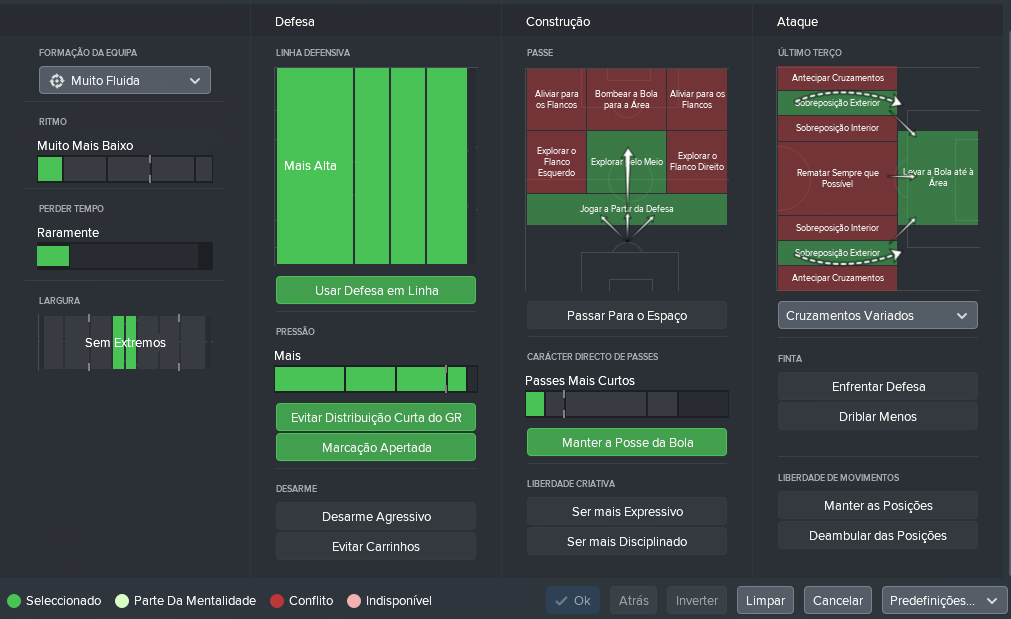Select Bombear a Bola para a Área zone

pyautogui.click(x=626, y=99)
